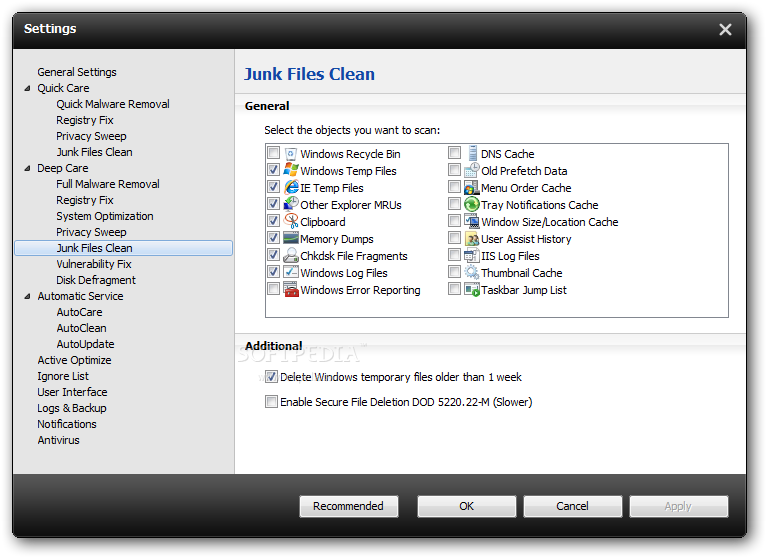Viewport: 767px width, 558px height.
Task: Click the IIS Log Files icon
Action: point(472,255)
